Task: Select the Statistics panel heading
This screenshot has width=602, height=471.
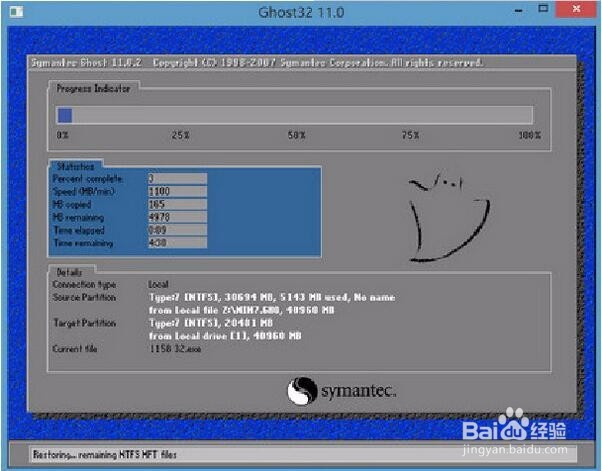Action: 75,167
